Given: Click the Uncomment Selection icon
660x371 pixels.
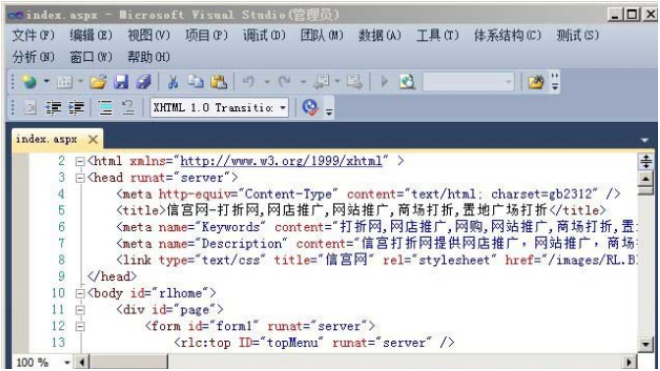Looking at the screenshot, I should point(128,108).
